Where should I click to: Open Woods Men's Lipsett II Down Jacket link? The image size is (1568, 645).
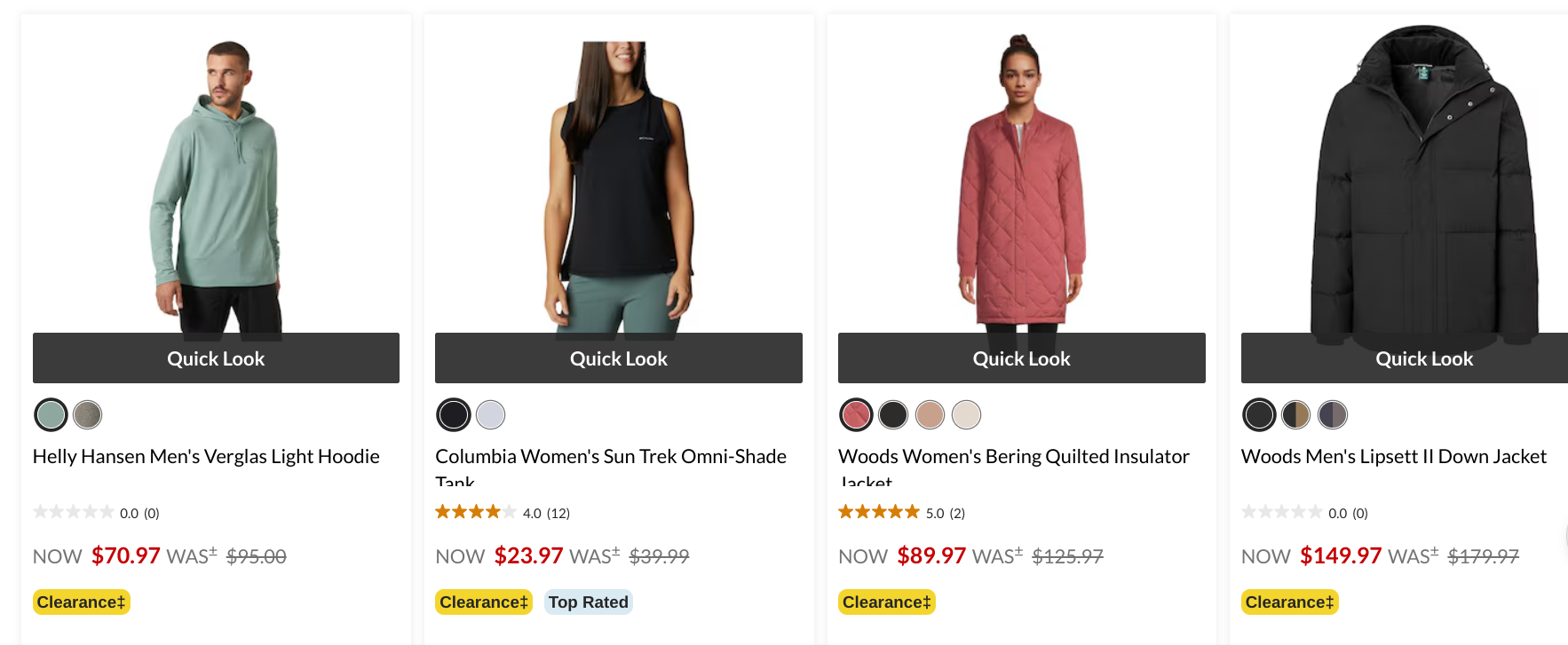[x=1393, y=457]
